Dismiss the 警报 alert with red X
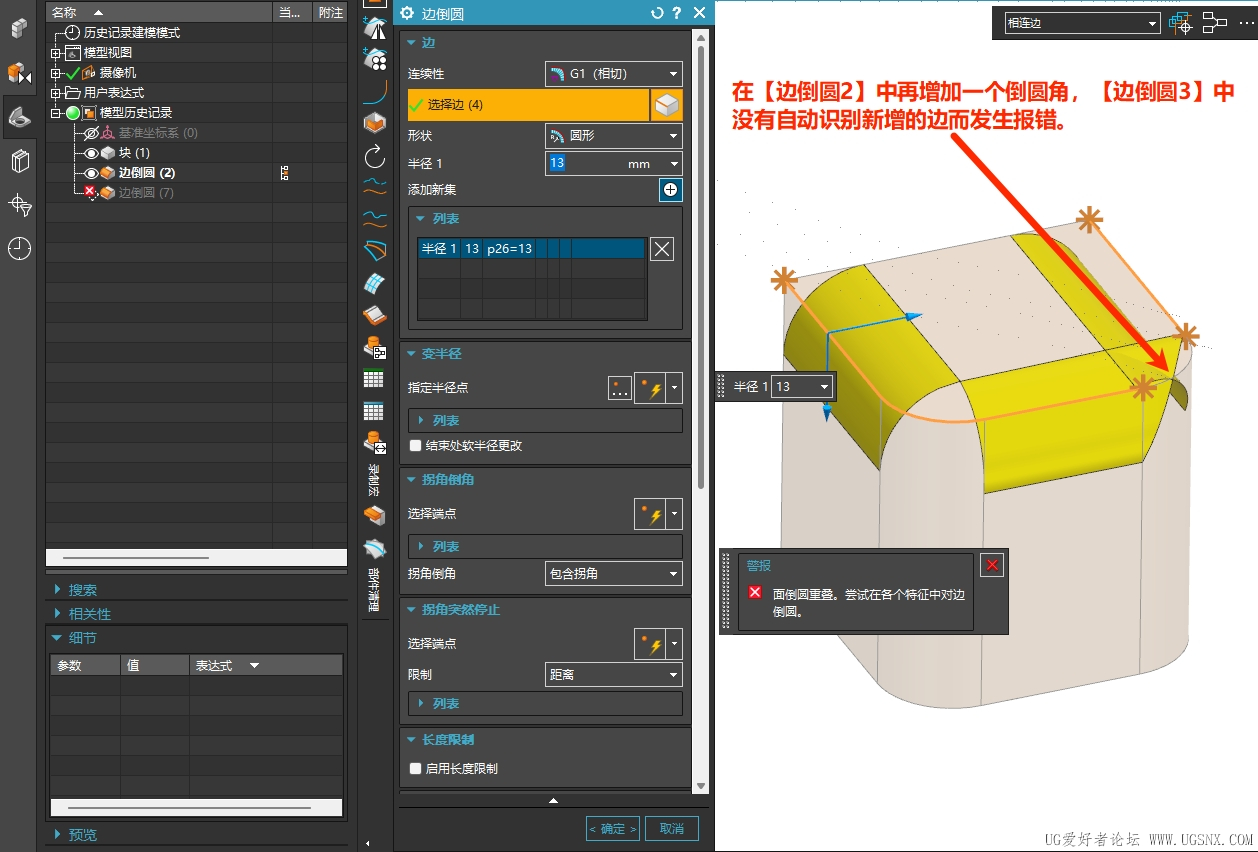Viewport: 1258px width, 852px height. 992,565
